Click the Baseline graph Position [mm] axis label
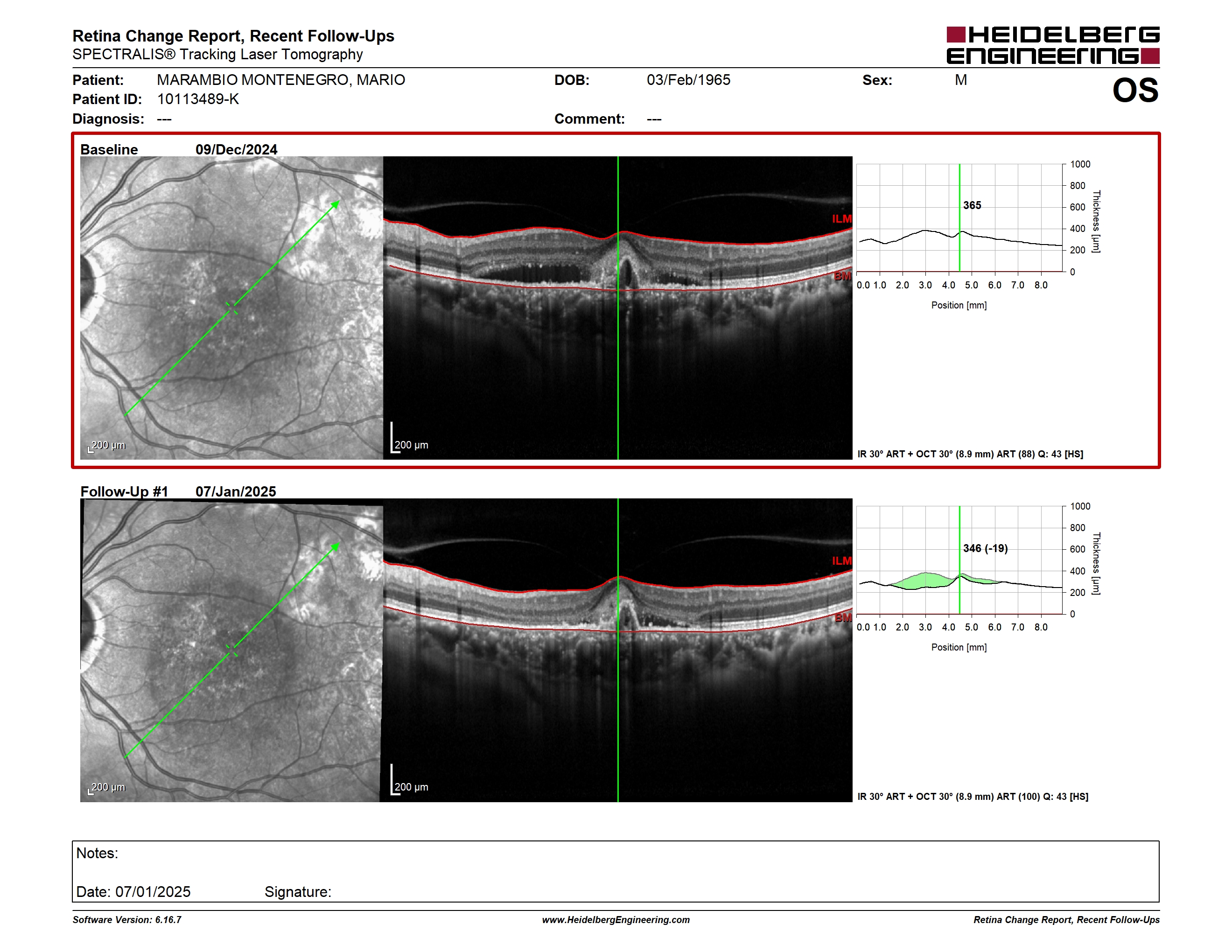 [959, 305]
